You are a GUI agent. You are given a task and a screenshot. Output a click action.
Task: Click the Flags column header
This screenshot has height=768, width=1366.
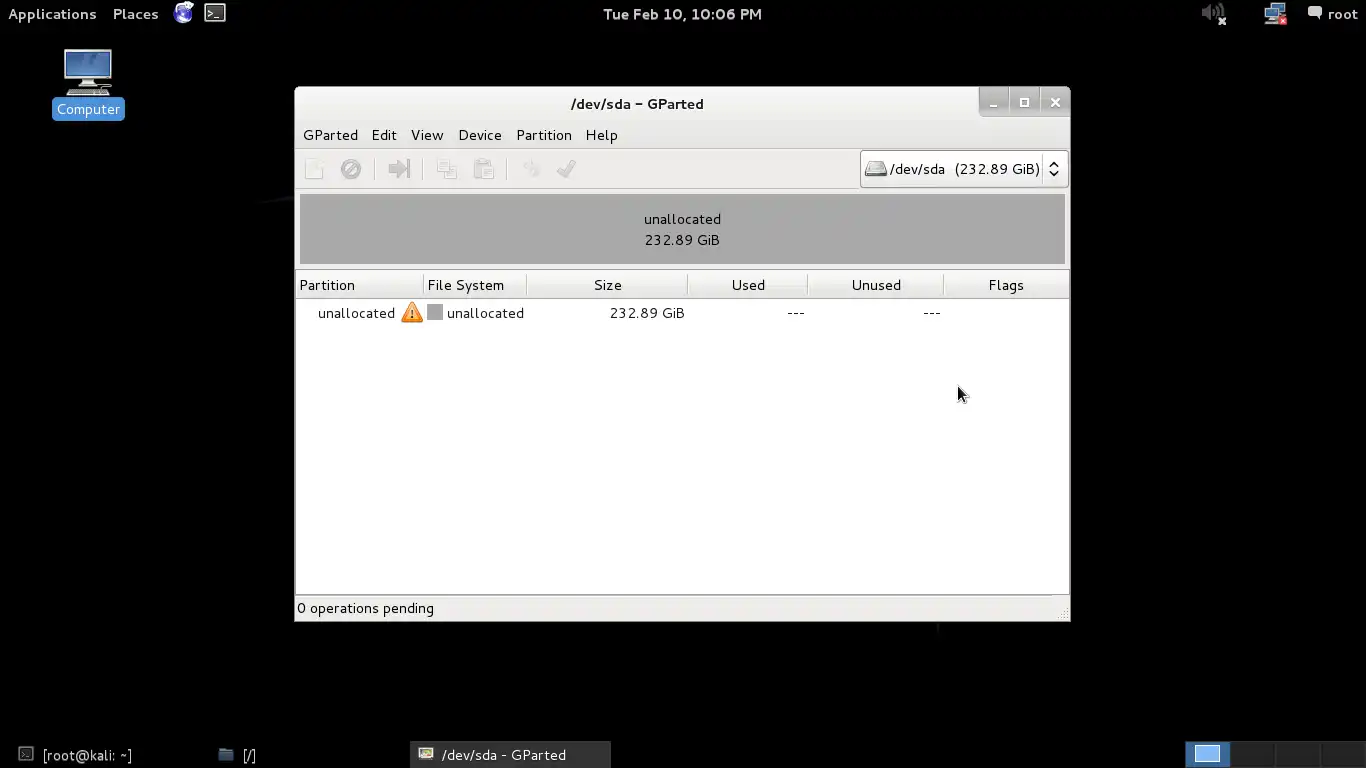click(x=1006, y=285)
